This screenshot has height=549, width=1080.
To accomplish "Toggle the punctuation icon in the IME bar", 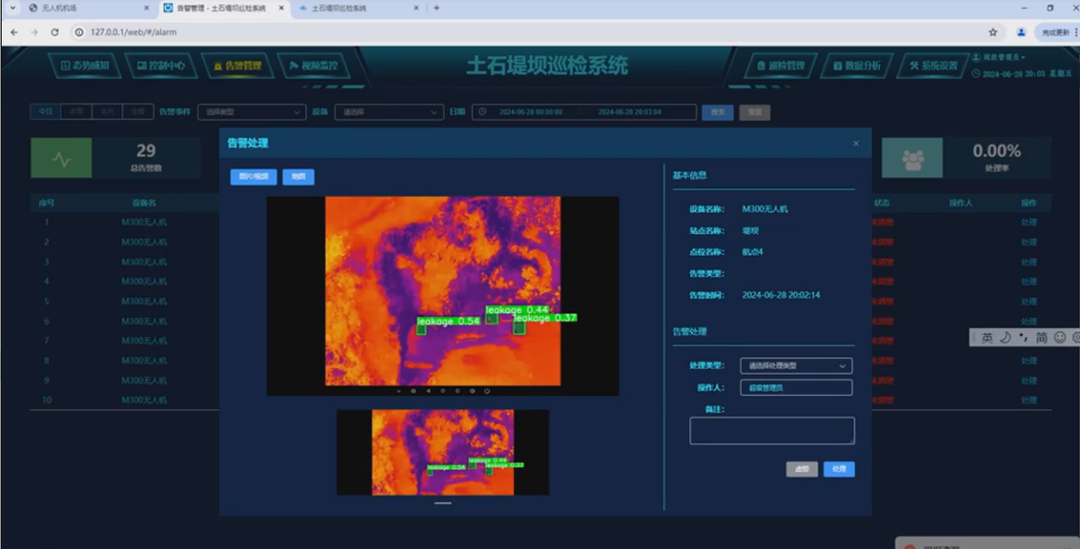I will point(1024,338).
